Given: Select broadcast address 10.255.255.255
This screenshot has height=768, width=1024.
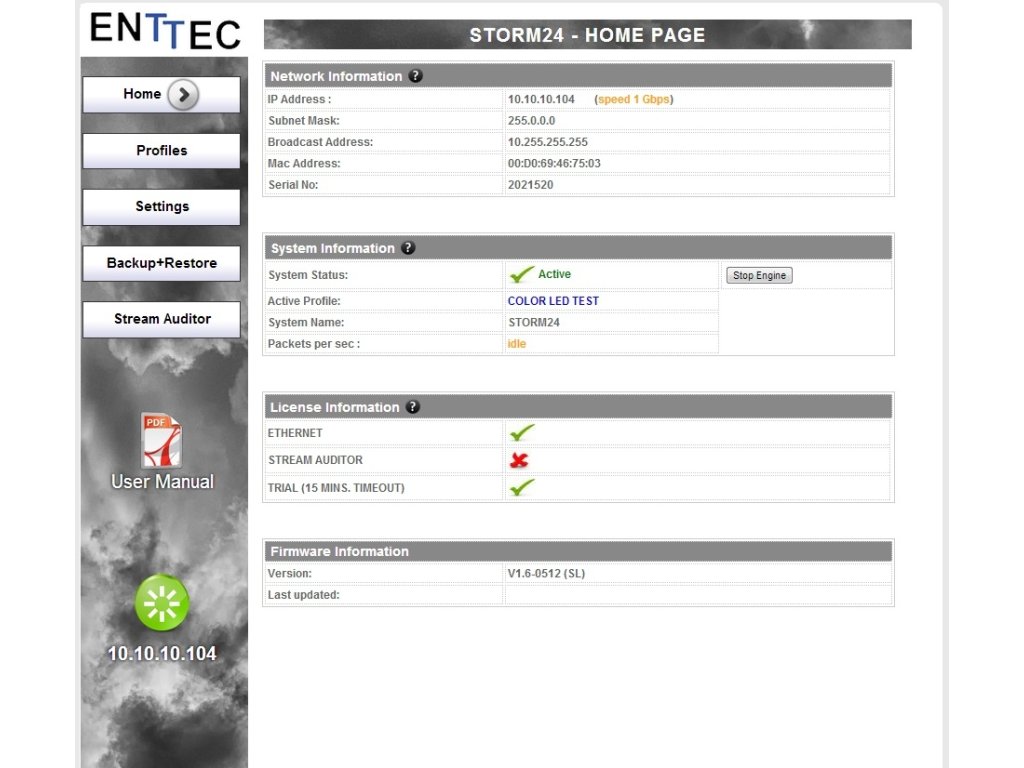Looking at the screenshot, I should pyautogui.click(x=547, y=142).
